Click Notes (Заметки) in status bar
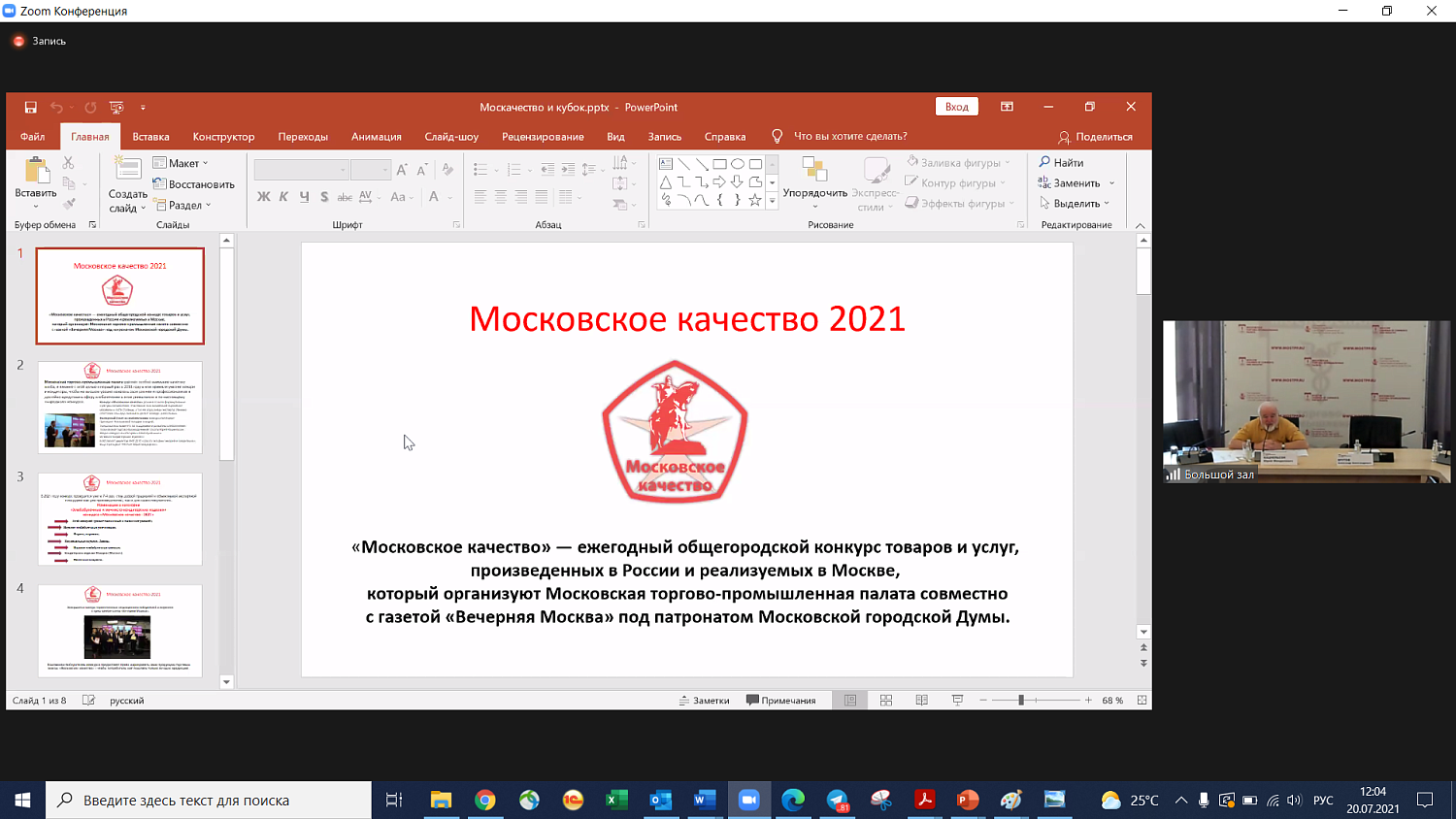 click(x=705, y=701)
